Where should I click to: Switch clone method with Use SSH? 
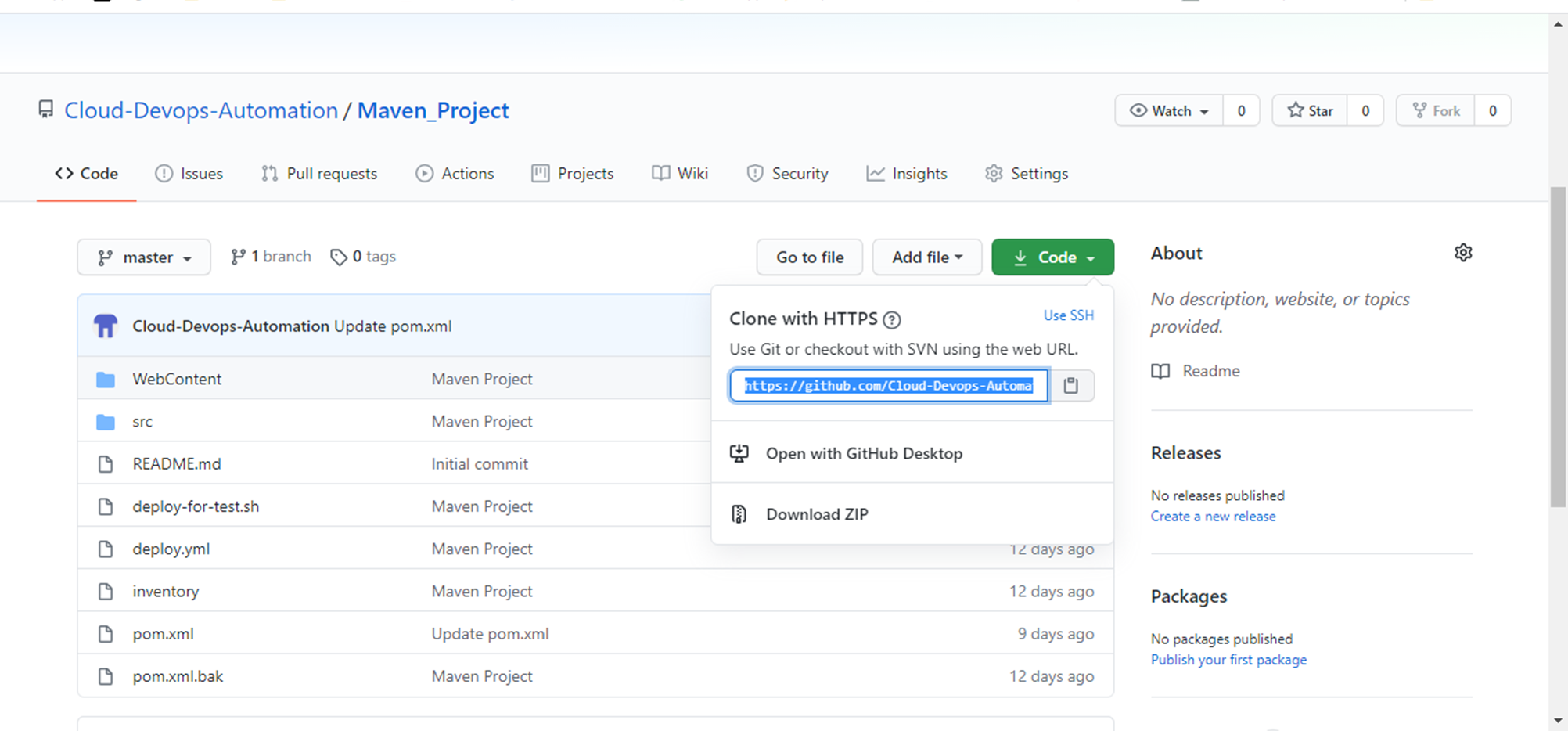point(1068,315)
